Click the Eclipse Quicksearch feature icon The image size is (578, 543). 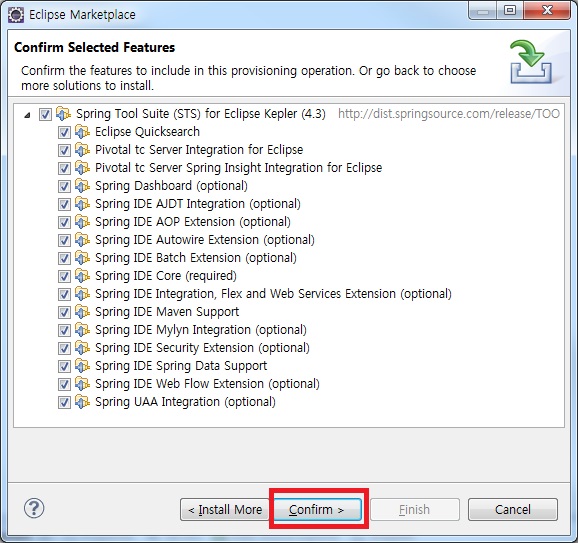[x=82, y=132]
